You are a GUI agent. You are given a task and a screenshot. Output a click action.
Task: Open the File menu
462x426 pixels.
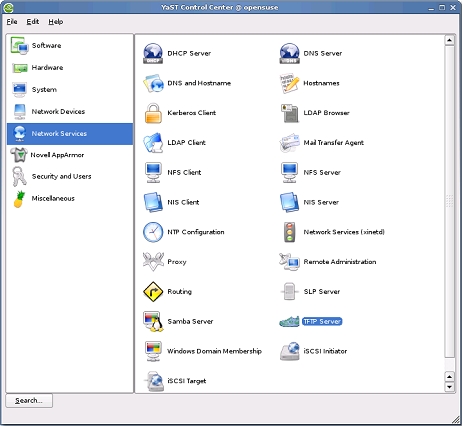(12, 22)
